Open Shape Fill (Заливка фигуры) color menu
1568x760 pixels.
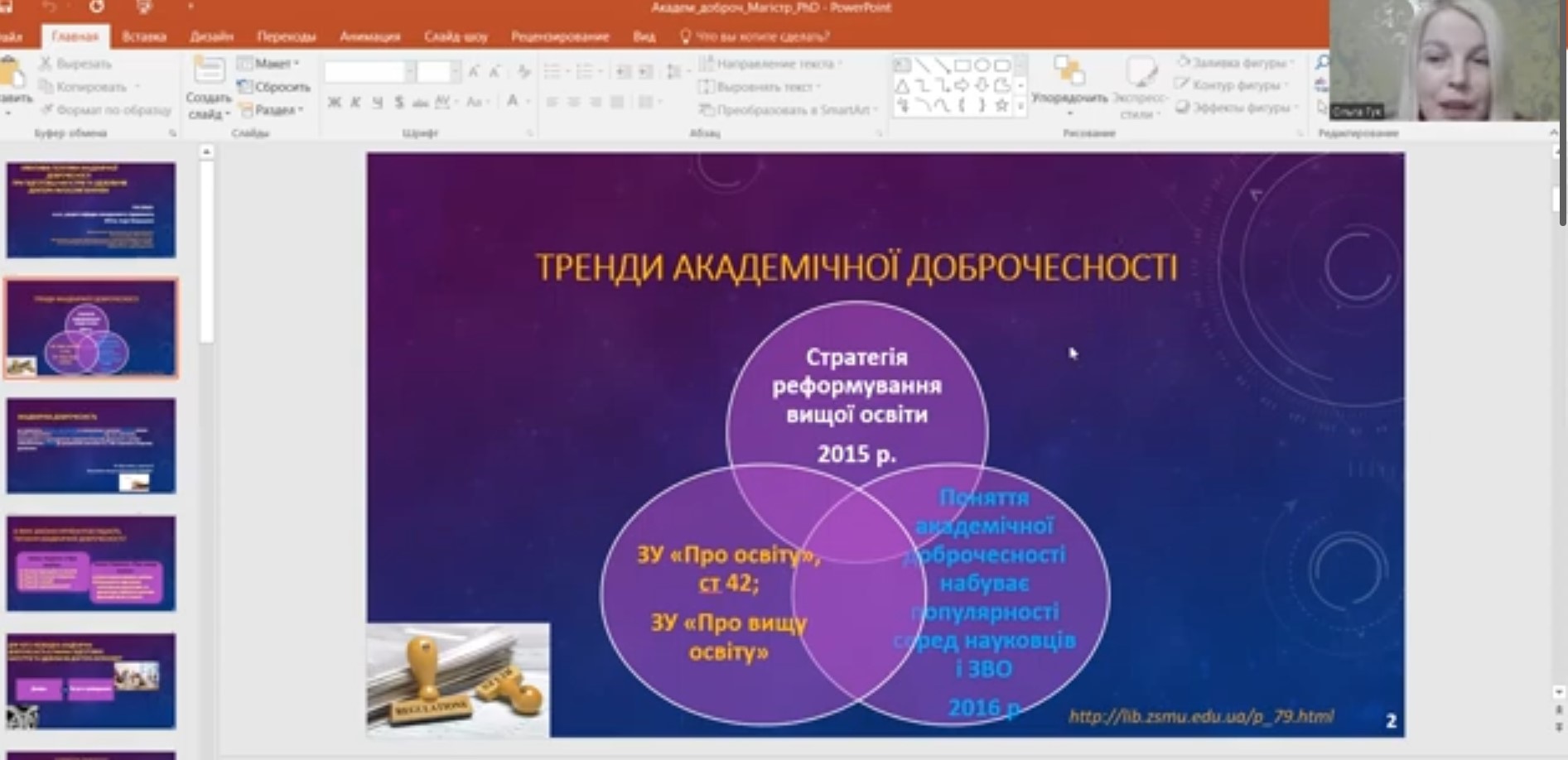click(x=1234, y=62)
